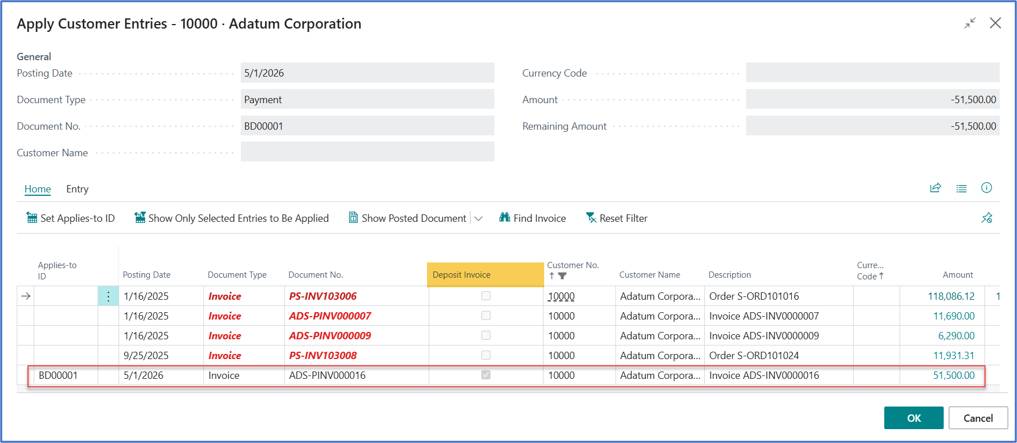
Task: Select document number ADS-PINV000016
Action: click(x=327, y=375)
